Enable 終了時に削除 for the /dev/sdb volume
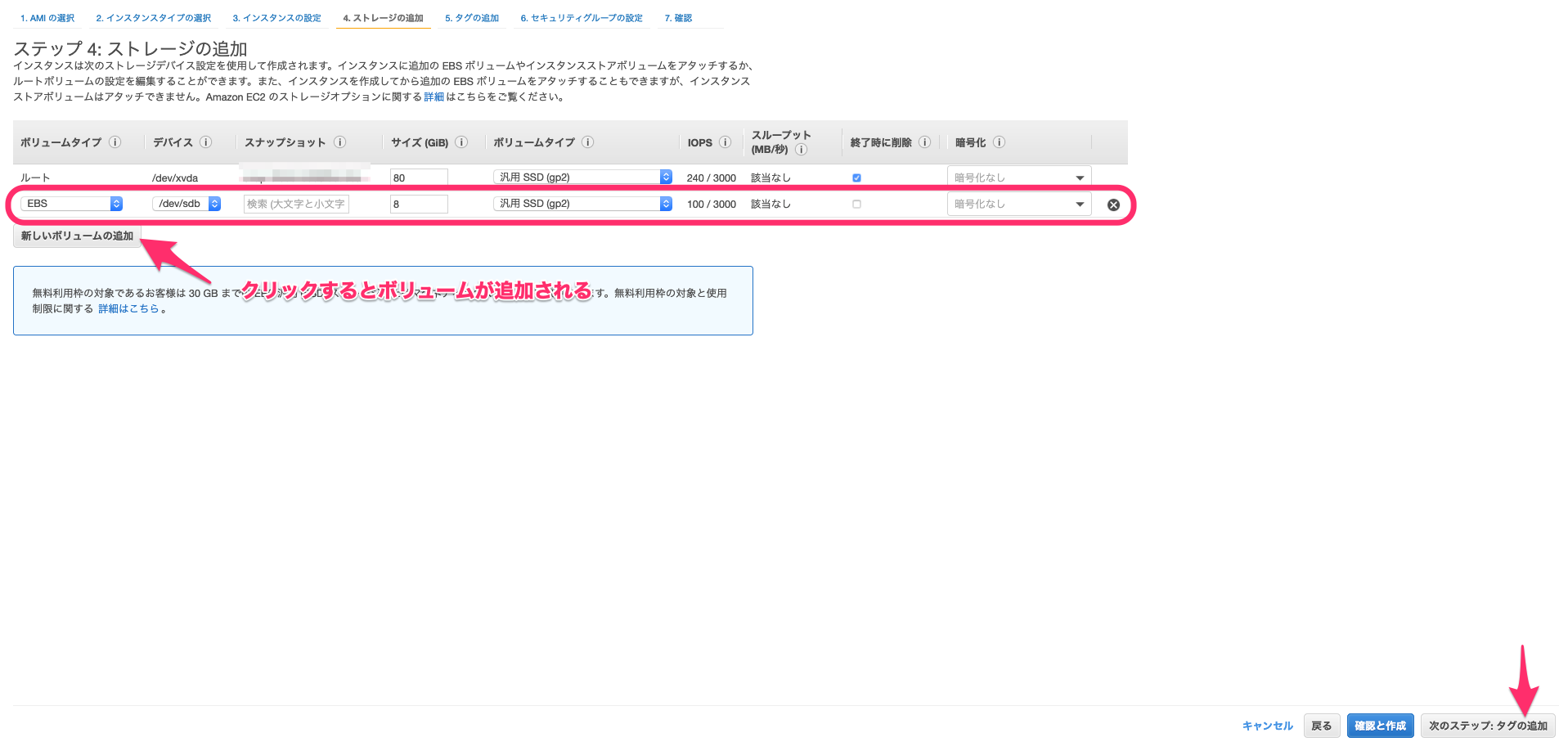The image size is (1568, 751). click(856, 204)
